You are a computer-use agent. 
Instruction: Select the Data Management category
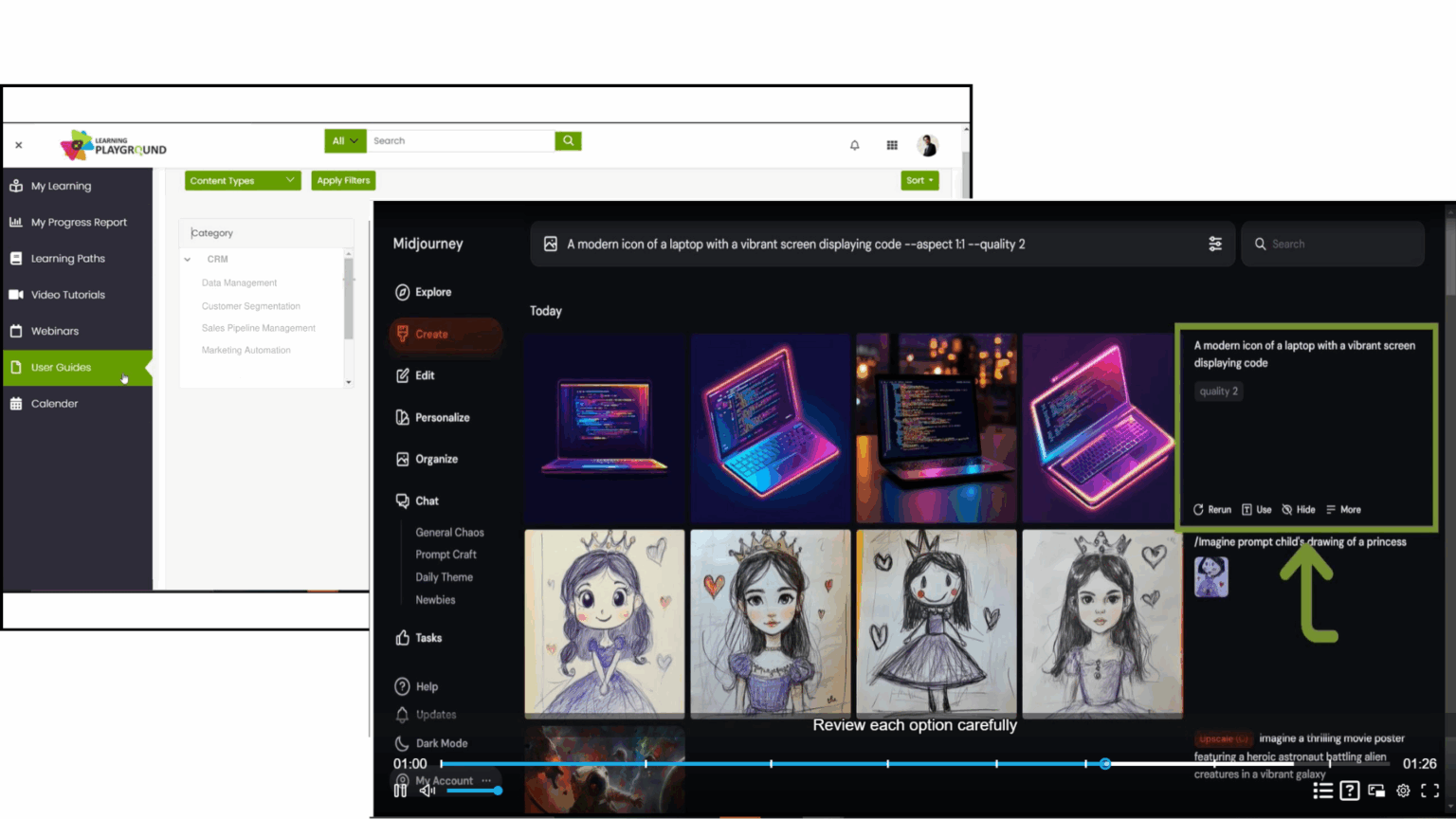pyautogui.click(x=239, y=282)
